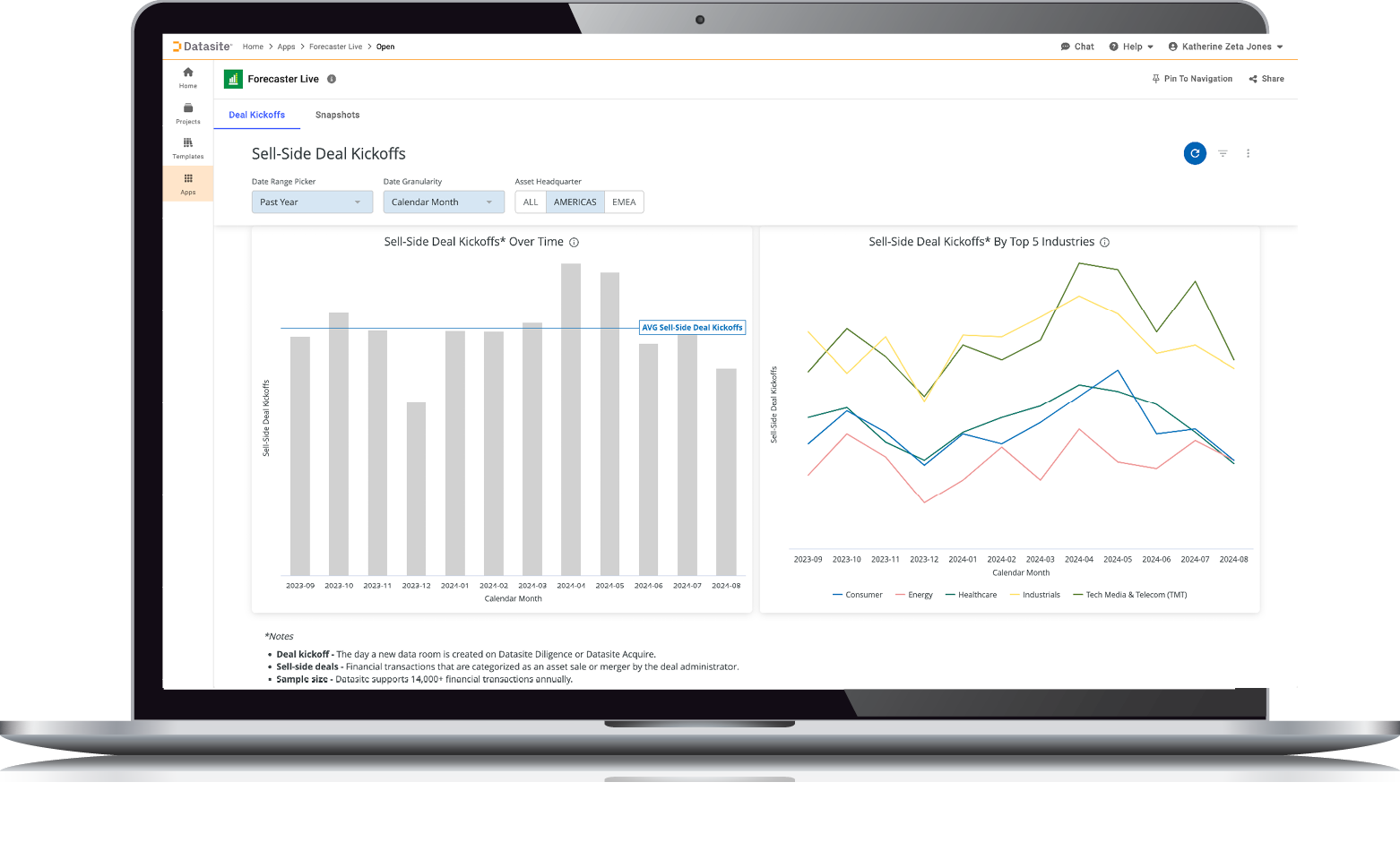
Task: Open the filter icon beside refresh
Action: pyautogui.click(x=1223, y=153)
